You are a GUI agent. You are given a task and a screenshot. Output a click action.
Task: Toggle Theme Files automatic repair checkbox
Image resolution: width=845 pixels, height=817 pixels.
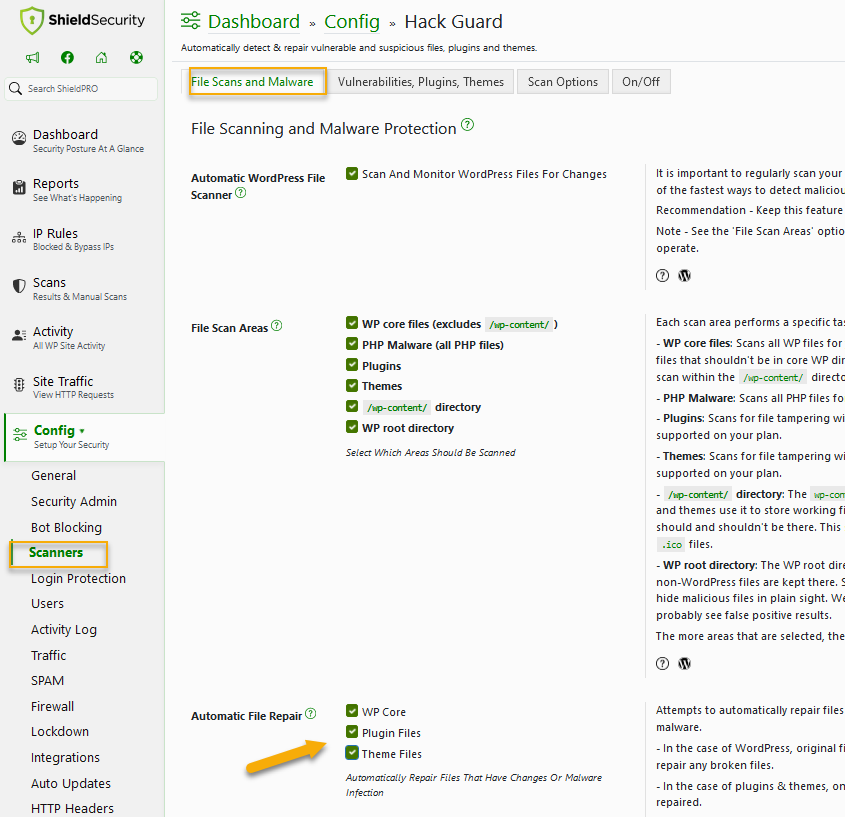pos(352,753)
